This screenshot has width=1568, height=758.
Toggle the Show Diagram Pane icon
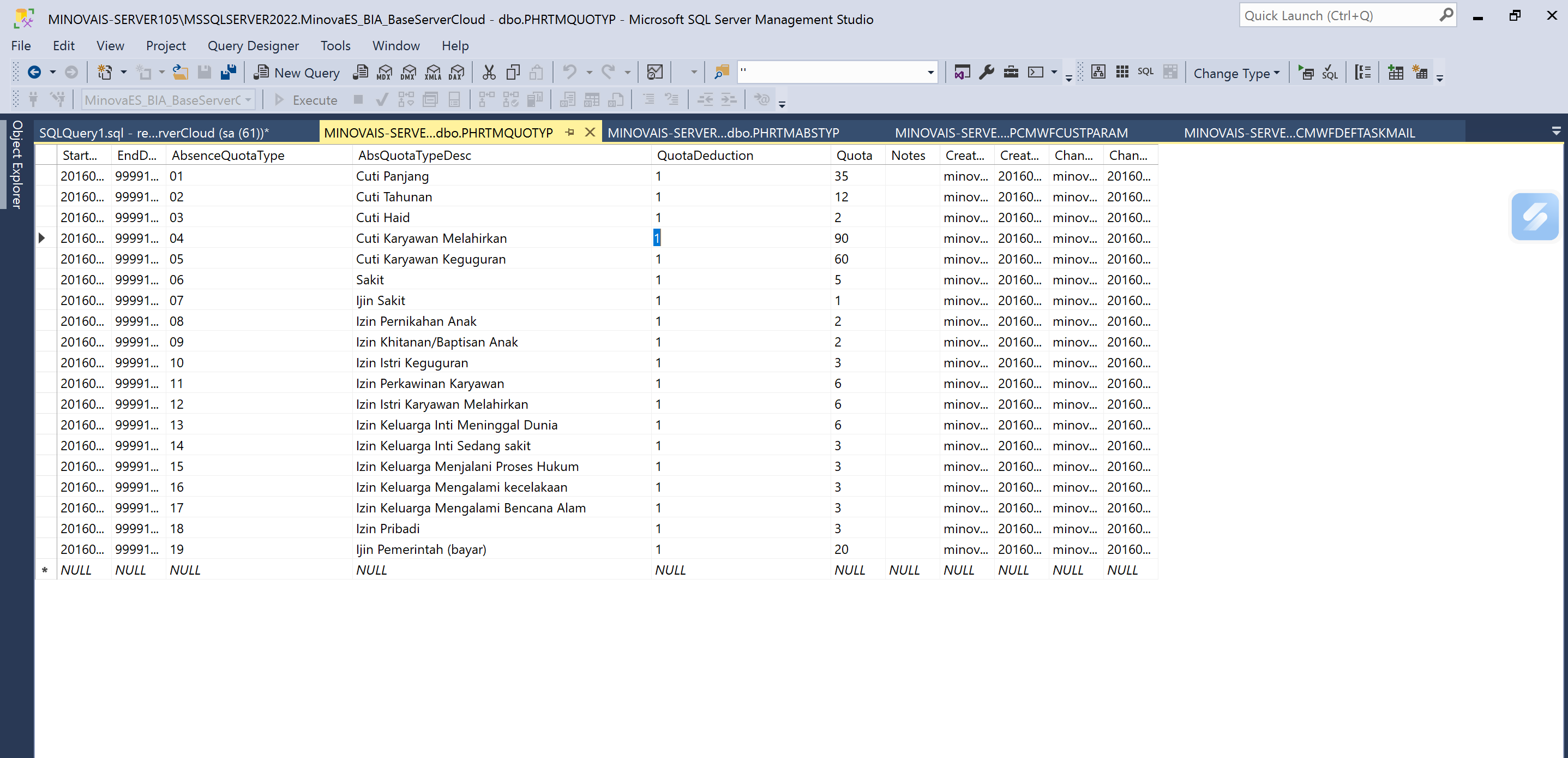pyautogui.click(x=1098, y=73)
